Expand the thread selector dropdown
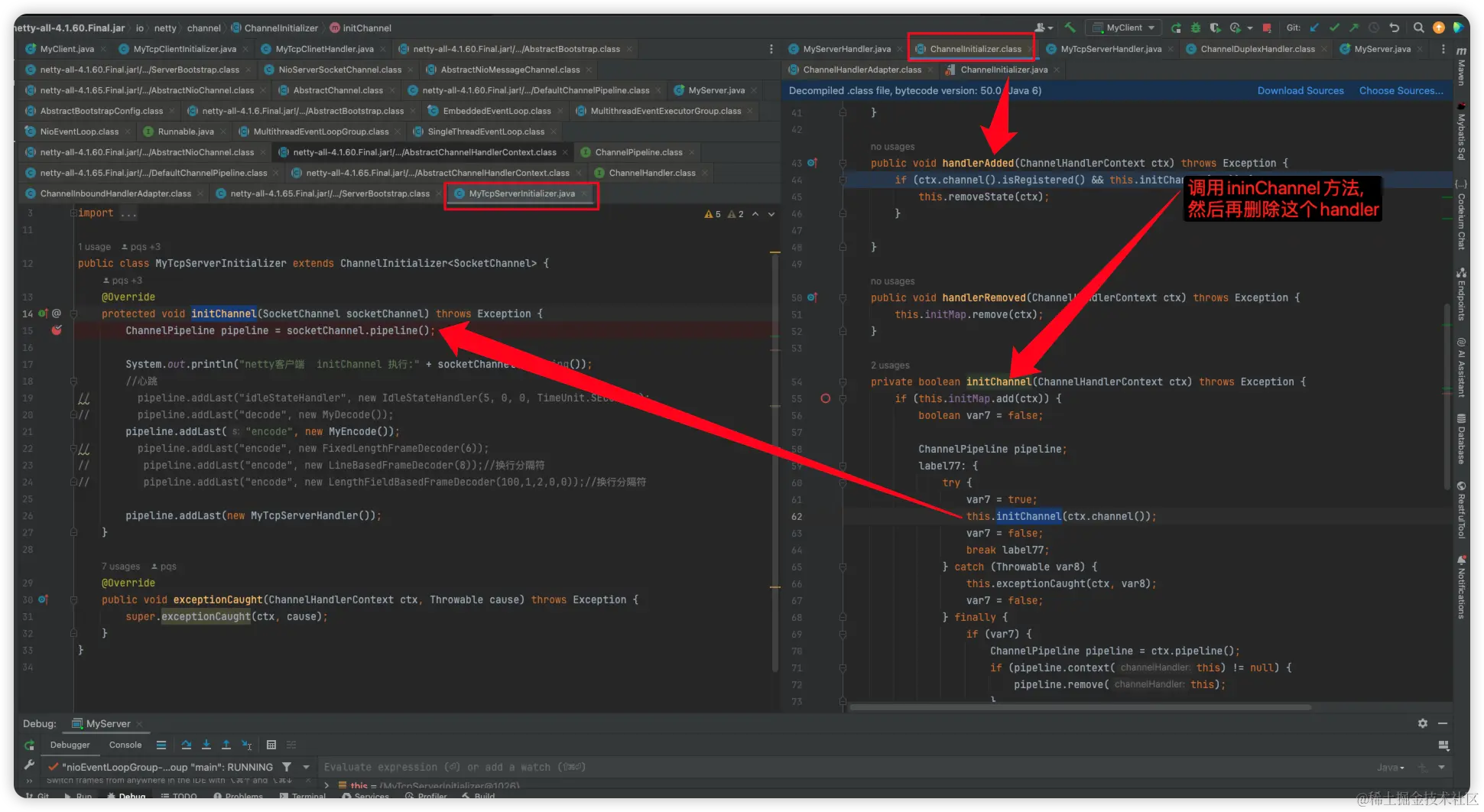The width and height of the screenshot is (1484, 812). click(306, 767)
